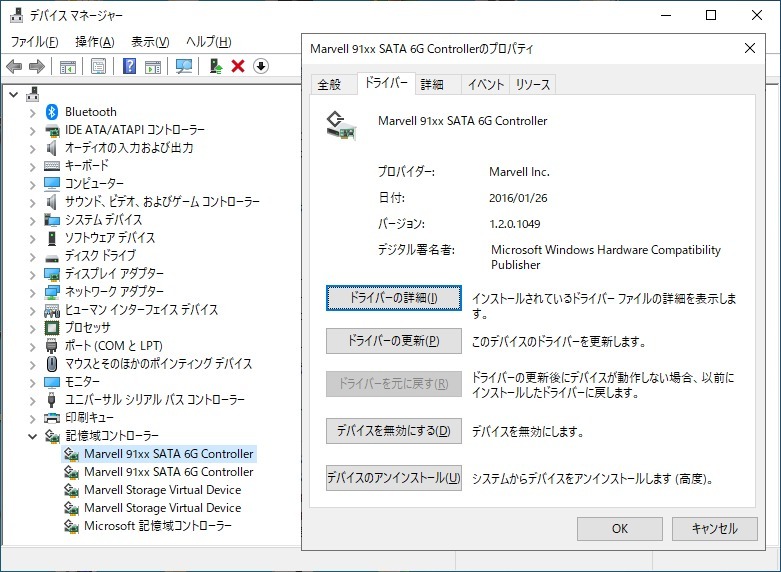Click the Microsoft Windows Hardware Compatibility Publisher text
The height and width of the screenshot is (572, 781).
(606, 257)
